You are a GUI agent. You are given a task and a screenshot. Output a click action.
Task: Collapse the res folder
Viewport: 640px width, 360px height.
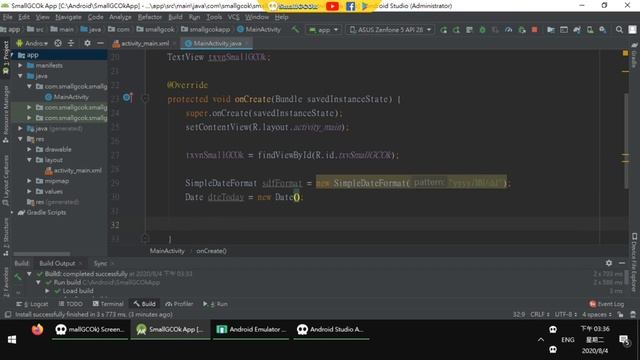click(20, 139)
